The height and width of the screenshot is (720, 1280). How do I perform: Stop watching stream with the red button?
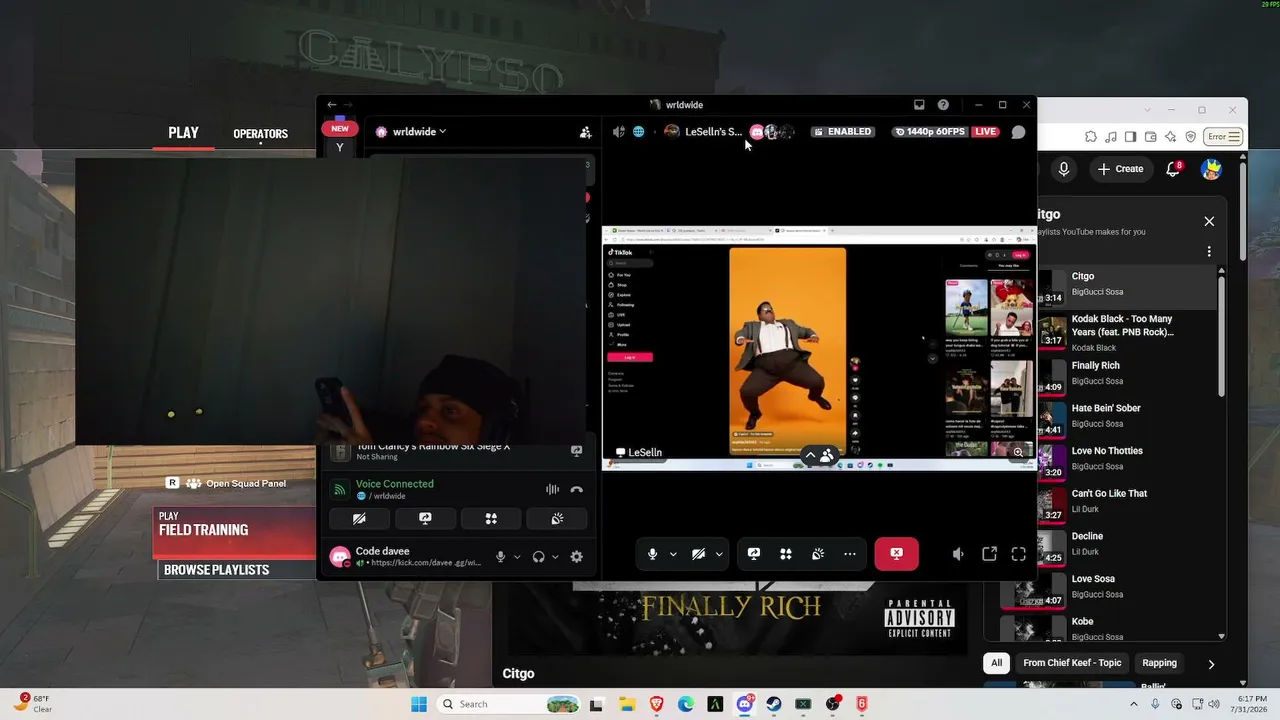[x=896, y=554]
